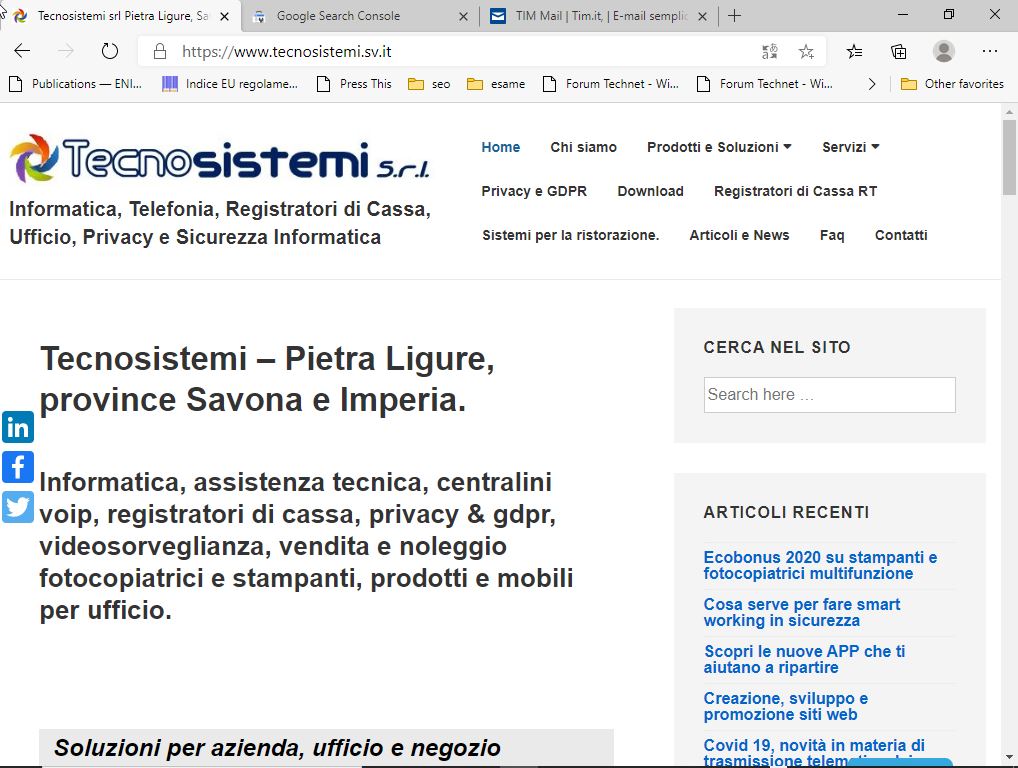Go to the Home menu item
The height and width of the screenshot is (768, 1018).
pos(501,147)
